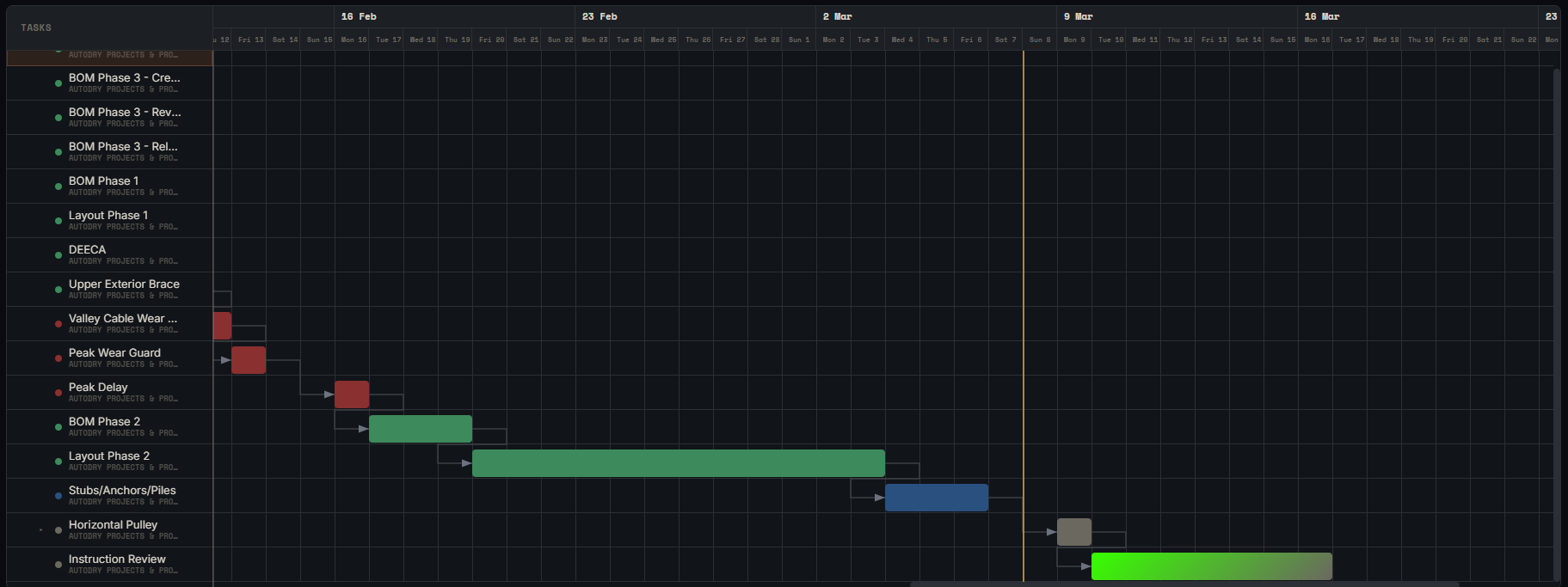Select the Upper Exterior Brace task
Viewport: 1568px width, 587px height.
(124, 284)
